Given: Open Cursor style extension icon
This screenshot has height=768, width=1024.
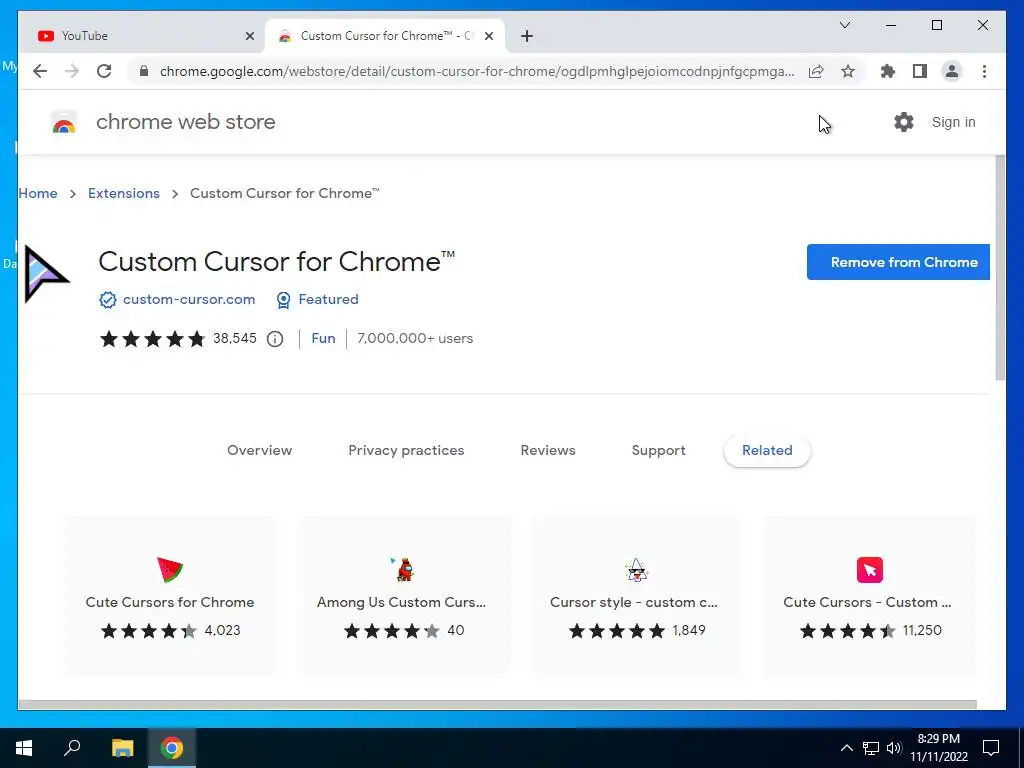Looking at the screenshot, I should pyautogui.click(x=636, y=570).
